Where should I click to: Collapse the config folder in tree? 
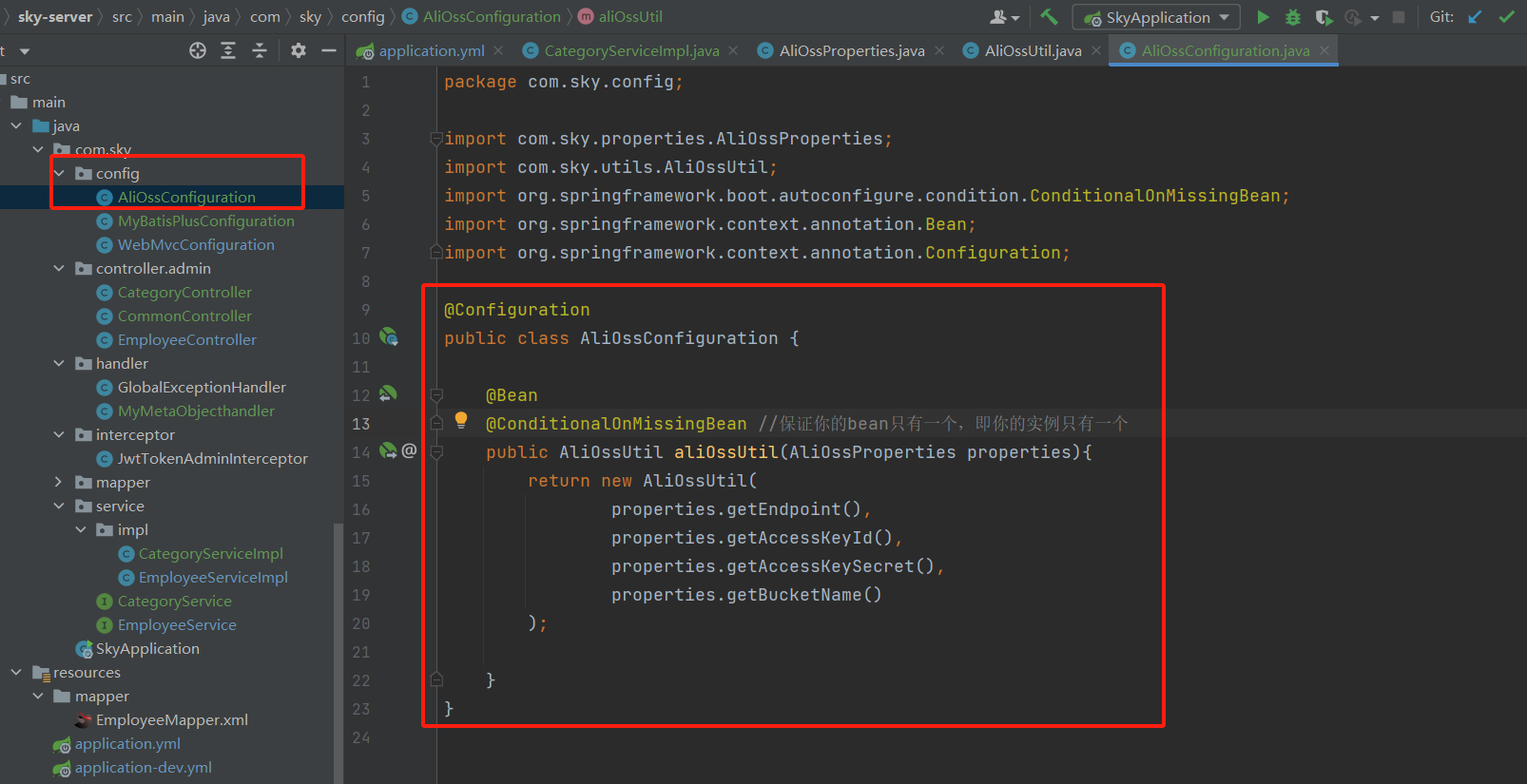[x=59, y=173]
